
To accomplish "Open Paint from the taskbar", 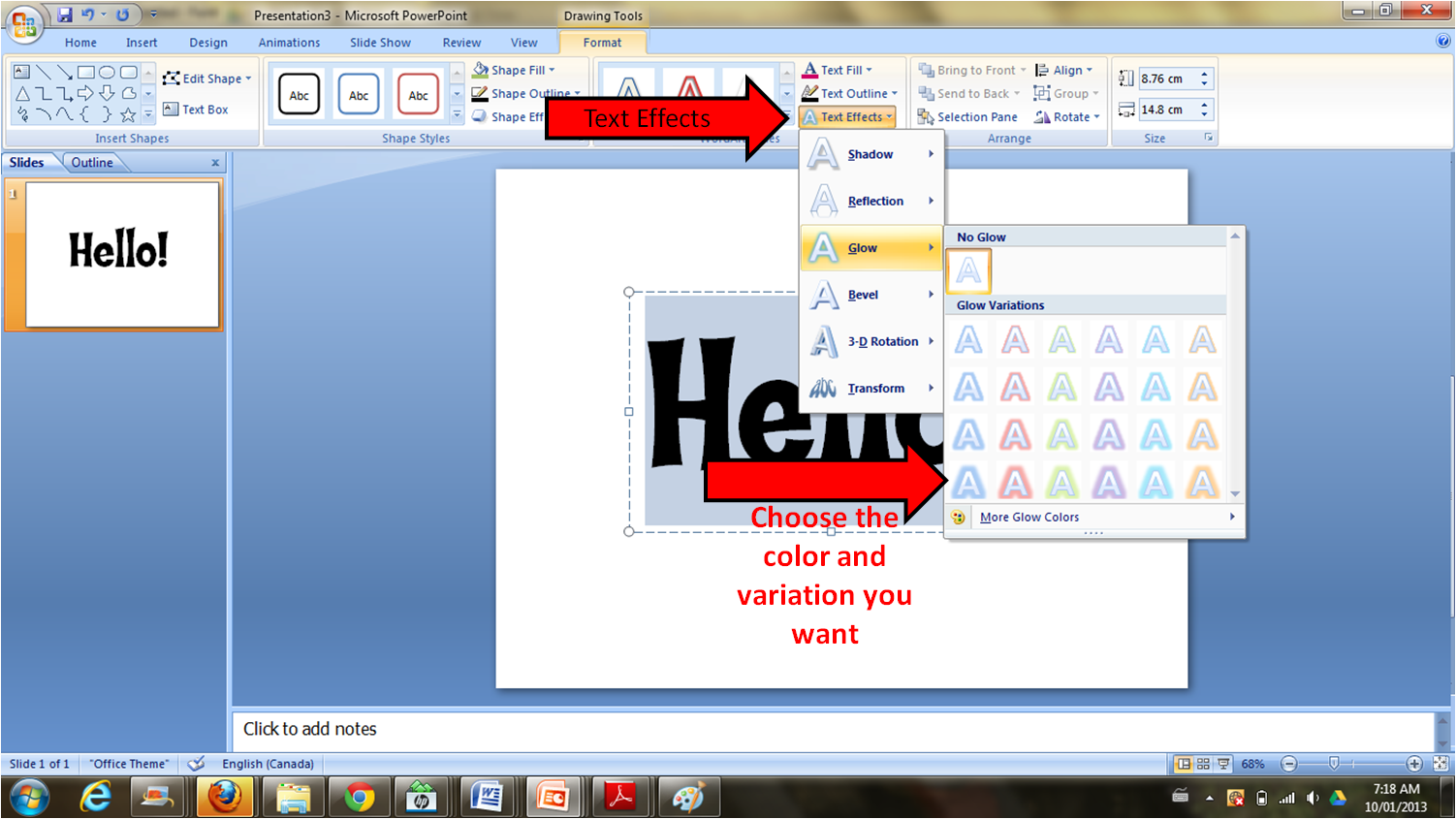I will point(688,797).
